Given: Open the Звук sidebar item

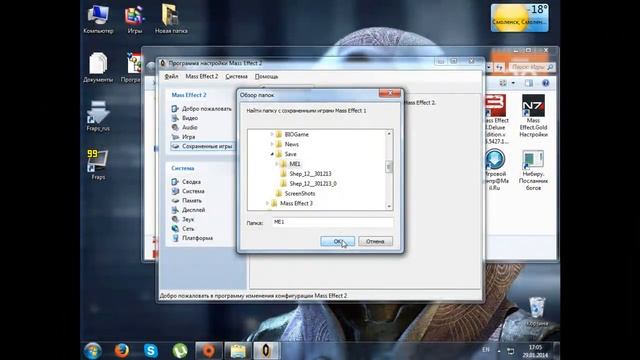Looking at the screenshot, I should tap(182, 219).
